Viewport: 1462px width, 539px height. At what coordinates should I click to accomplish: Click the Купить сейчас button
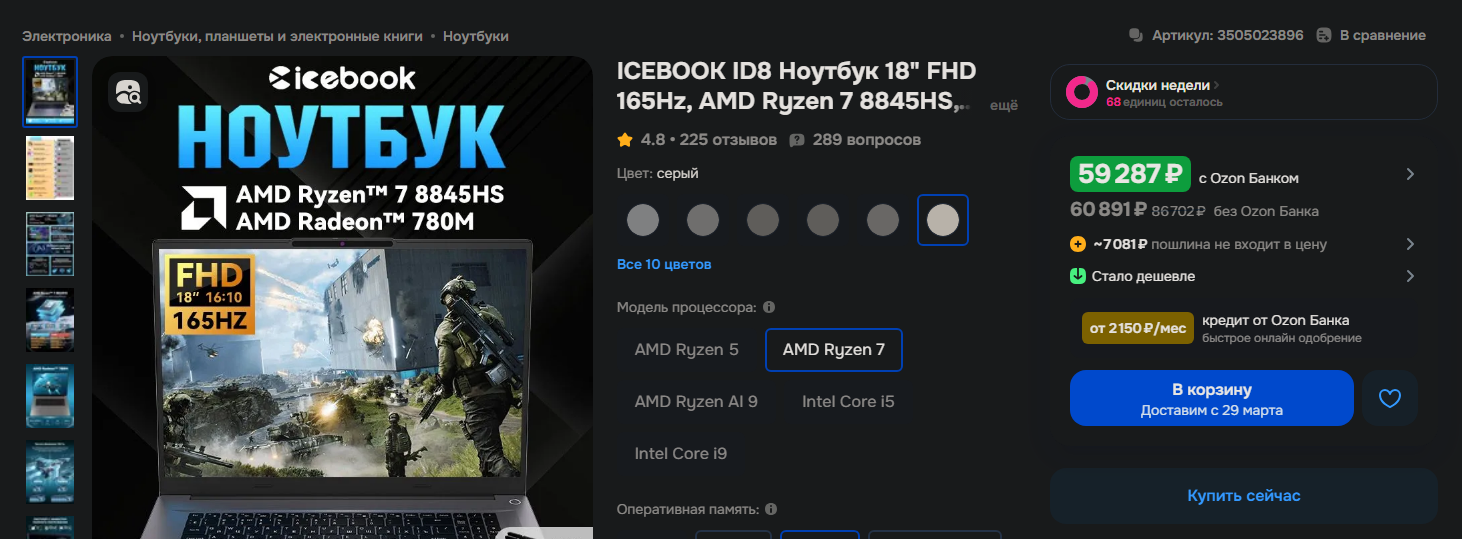pyautogui.click(x=1244, y=496)
